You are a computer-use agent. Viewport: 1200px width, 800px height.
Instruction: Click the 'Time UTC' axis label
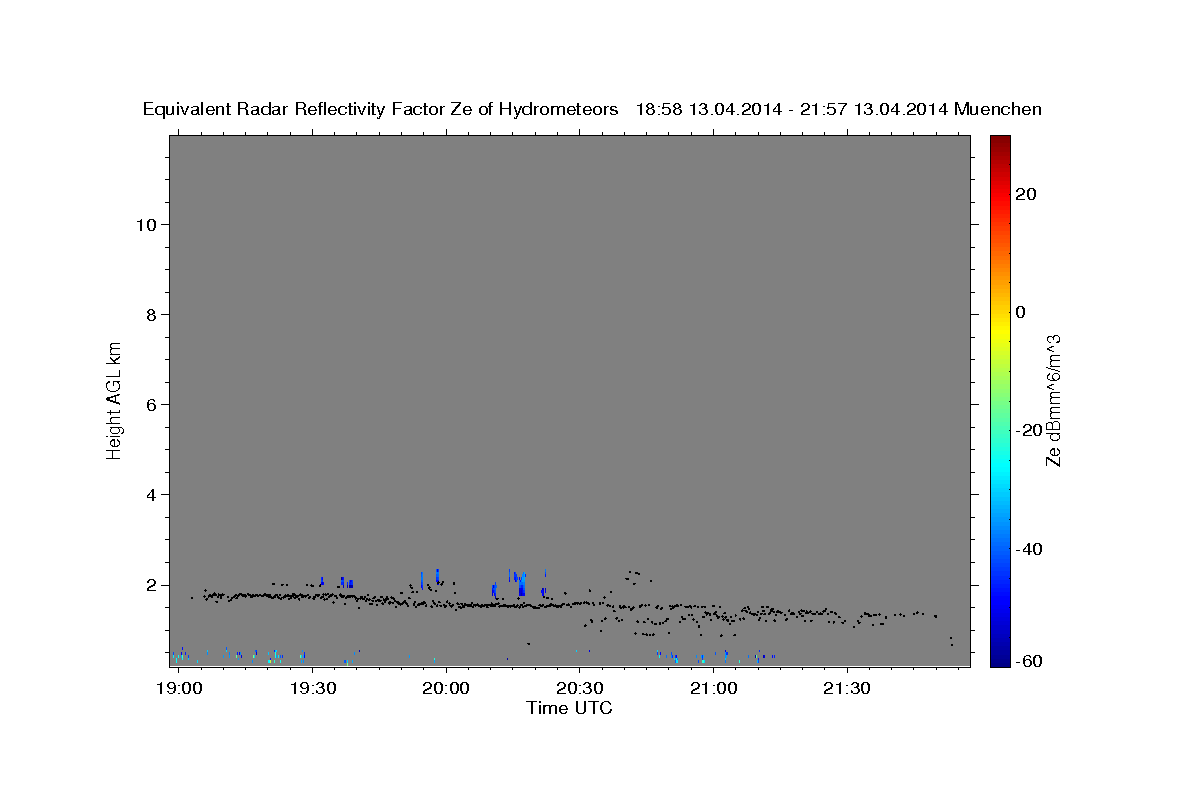tap(569, 708)
